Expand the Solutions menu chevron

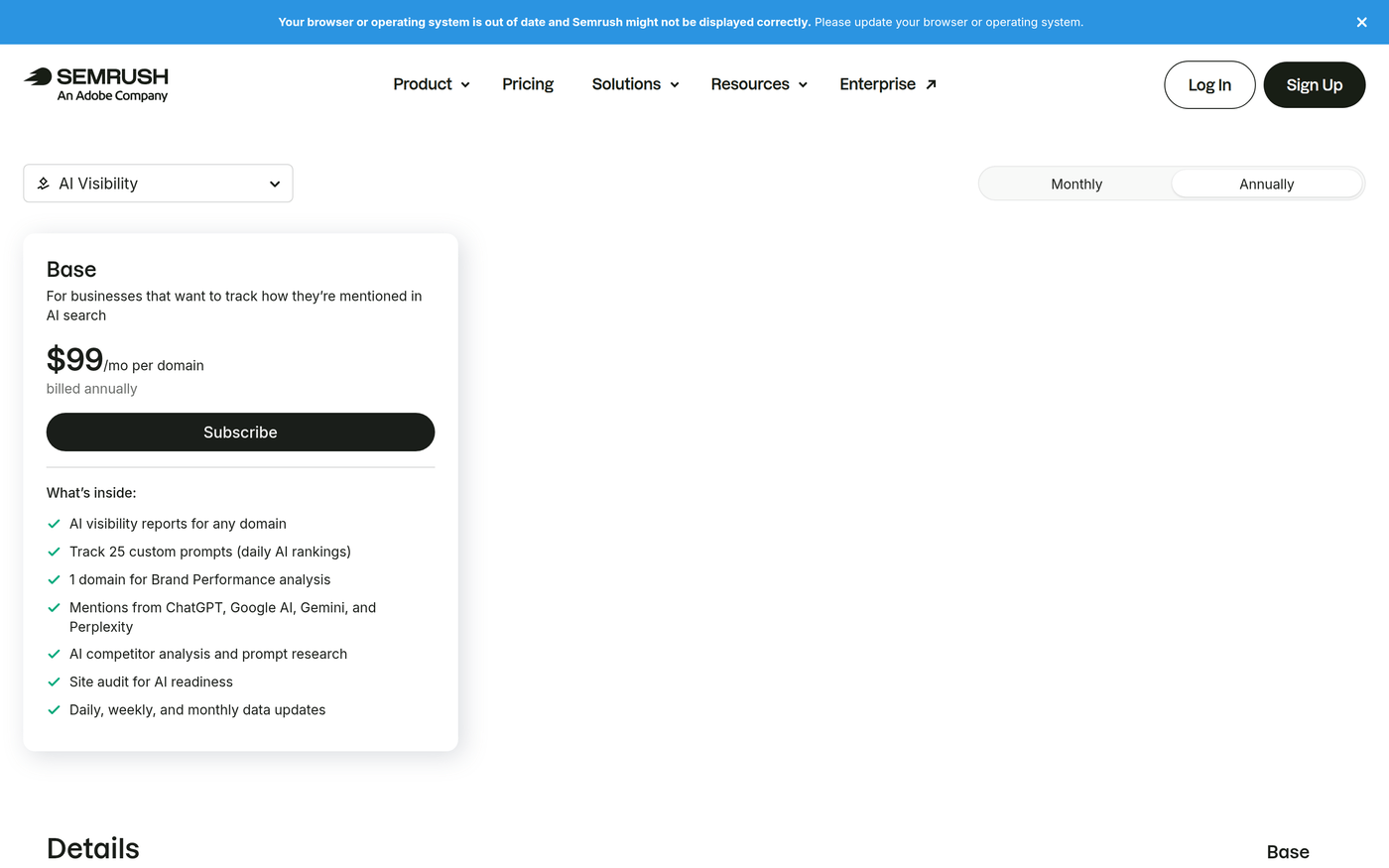tap(675, 85)
